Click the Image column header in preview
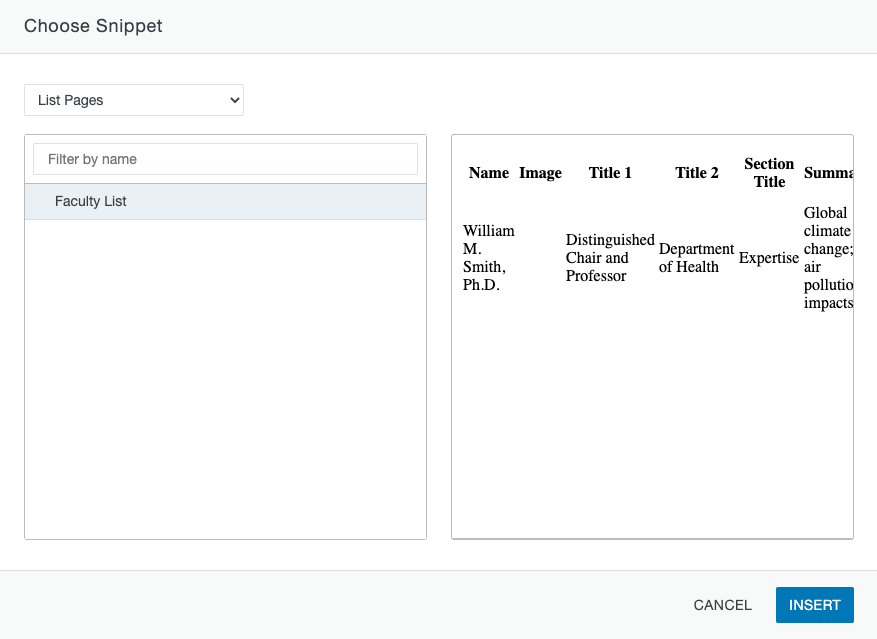 click(x=540, y=173)
